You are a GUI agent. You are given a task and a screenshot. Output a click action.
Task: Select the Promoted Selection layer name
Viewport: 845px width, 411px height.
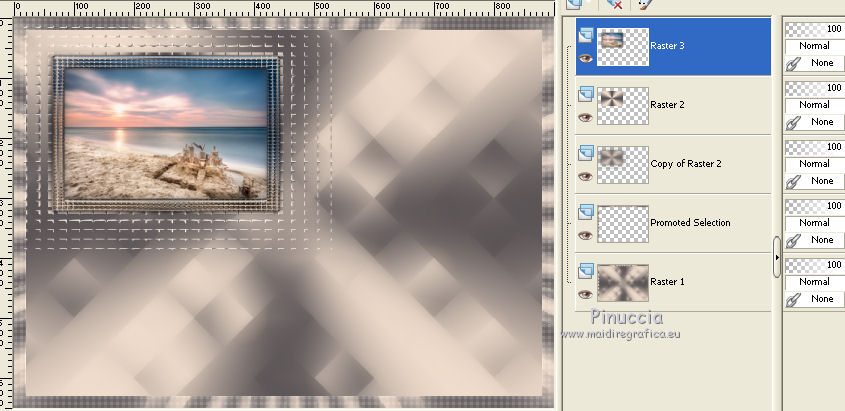pos(690,222)
